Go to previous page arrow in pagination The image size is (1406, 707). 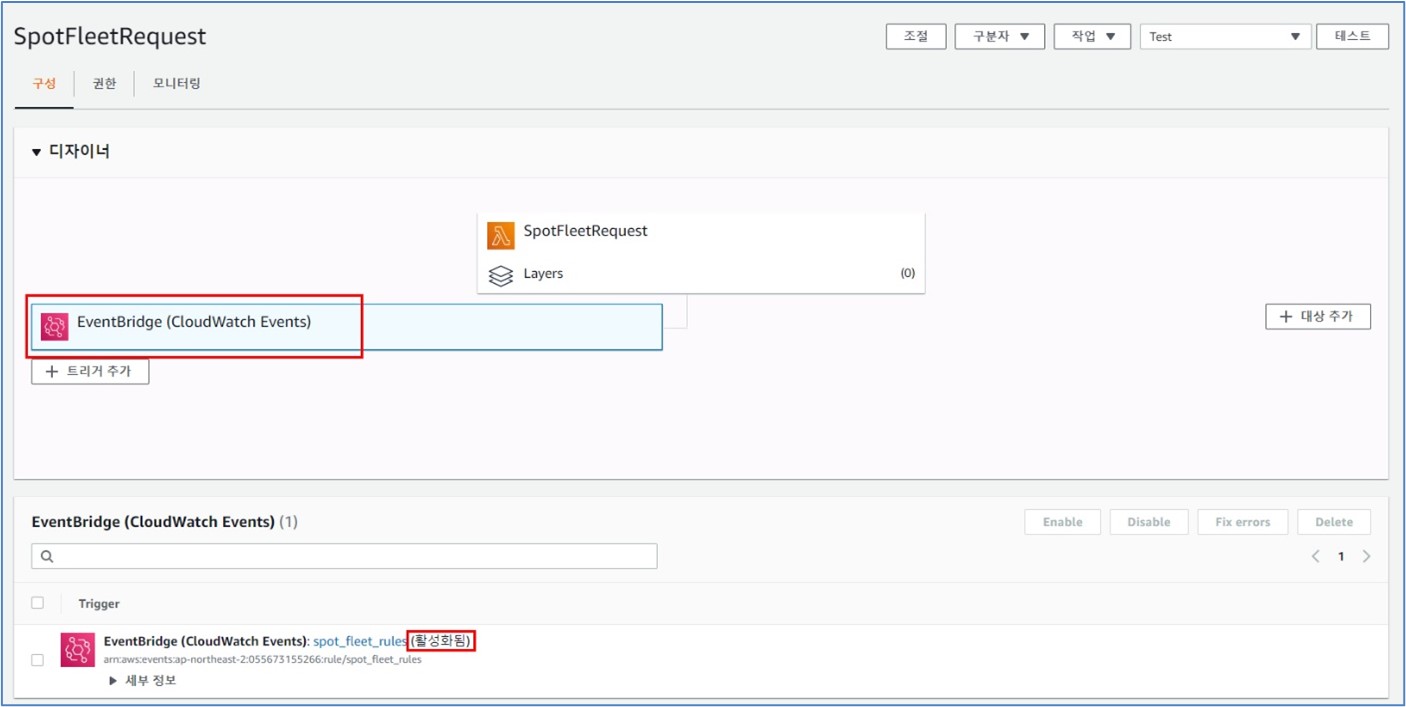pos(1316,557)
